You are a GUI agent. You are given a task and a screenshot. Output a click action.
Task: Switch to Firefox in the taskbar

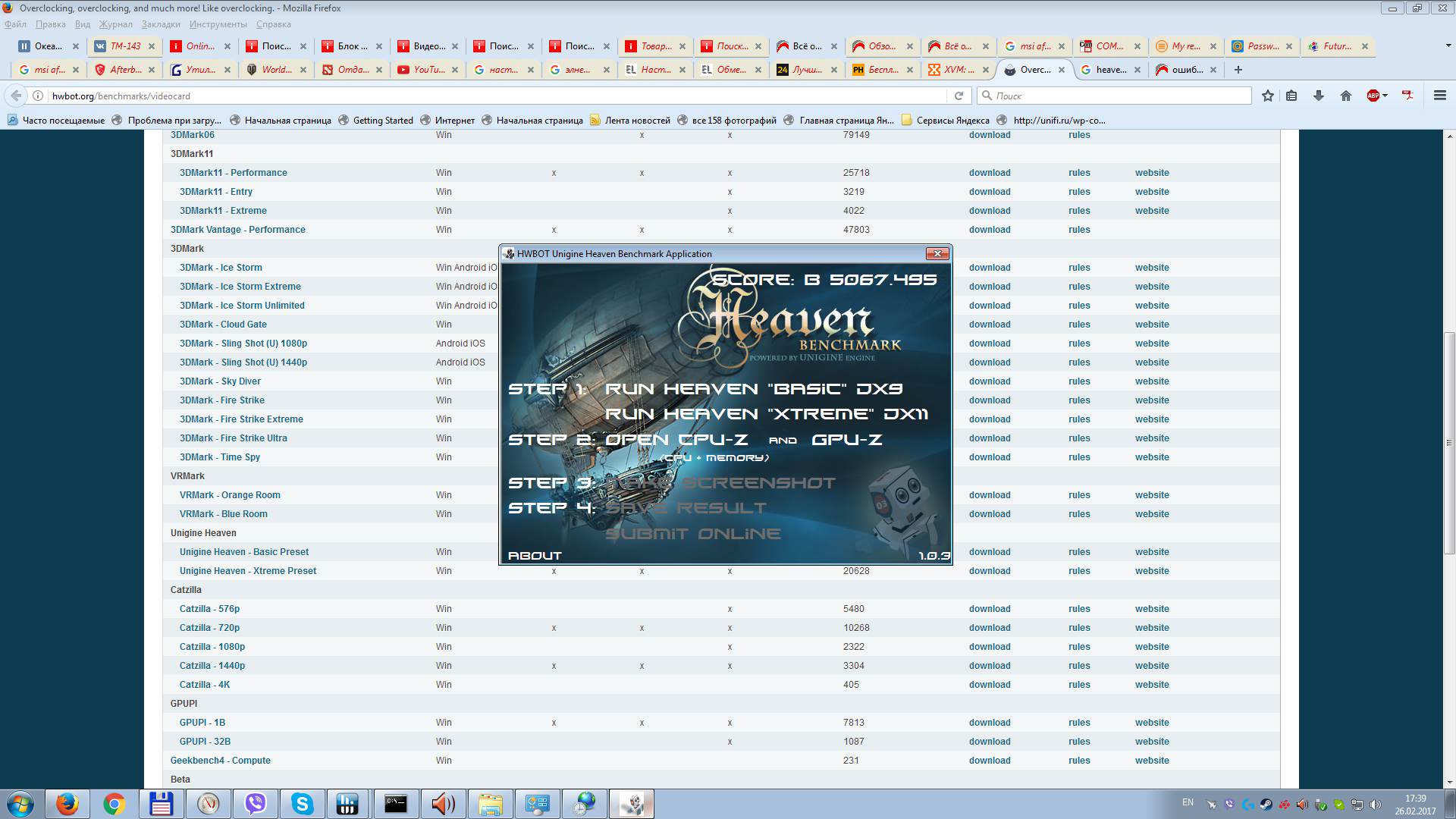click(x=67, y=804)
